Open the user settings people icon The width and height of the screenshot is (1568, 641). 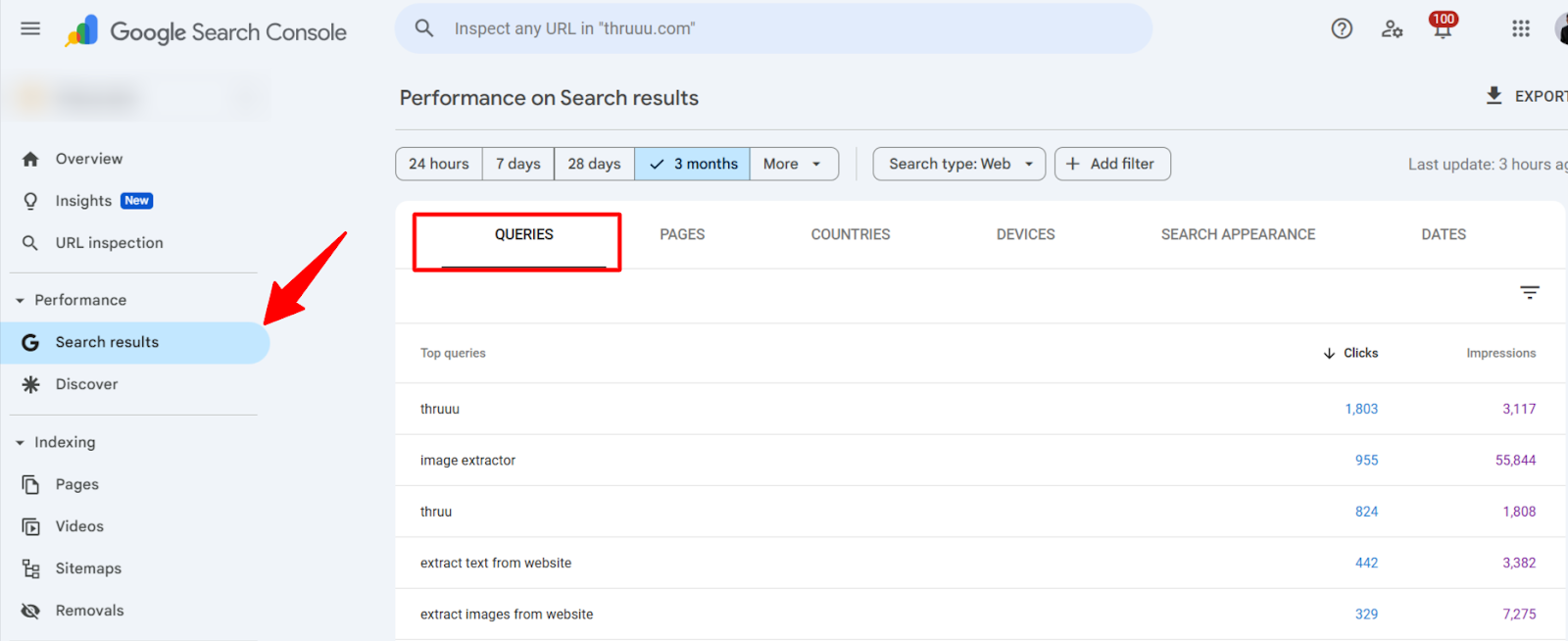tap(1392, 28)
